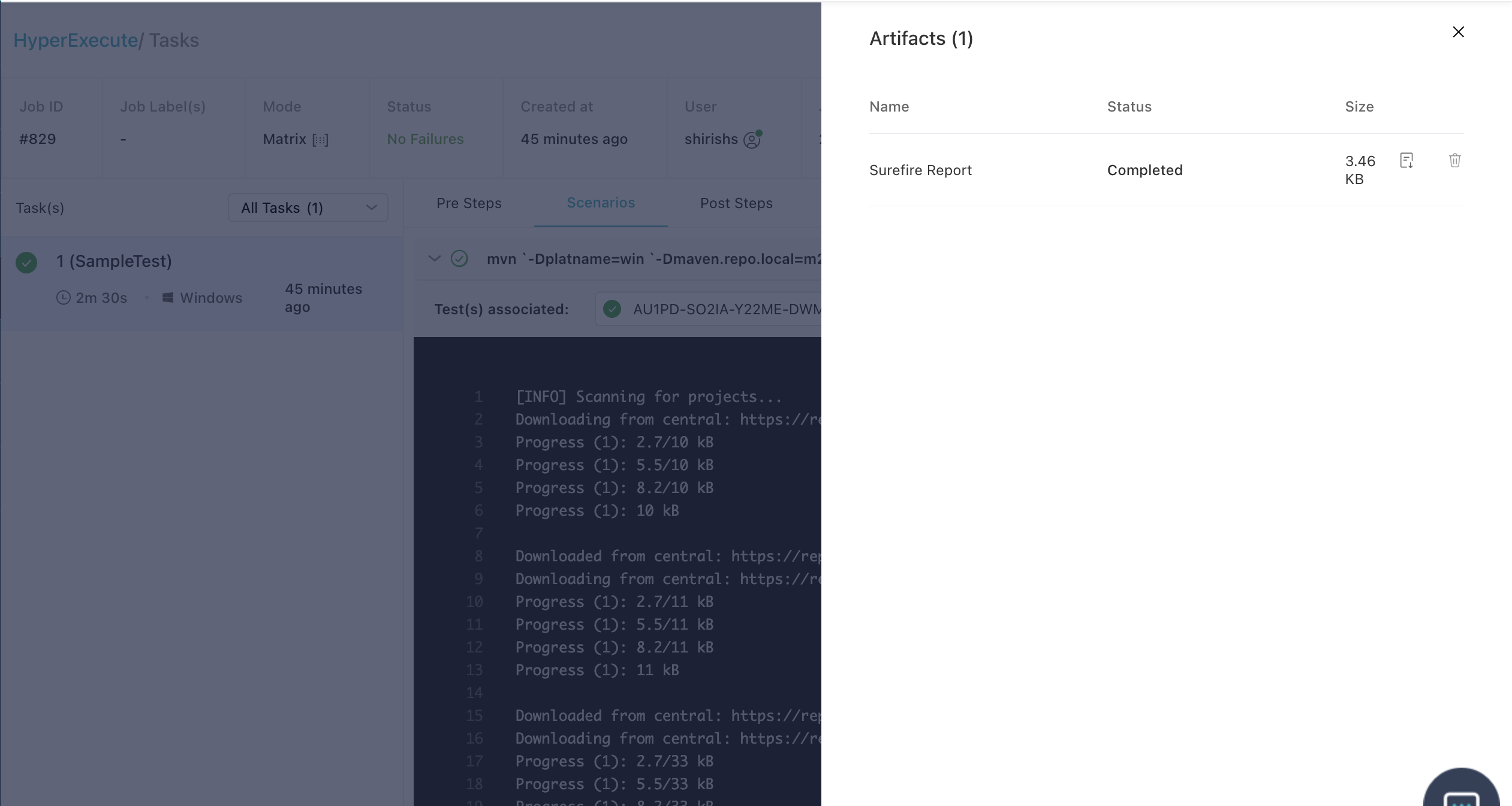1512x806 pixels.
Task: Click the mvn command status check circle
Action: (459, 258)
